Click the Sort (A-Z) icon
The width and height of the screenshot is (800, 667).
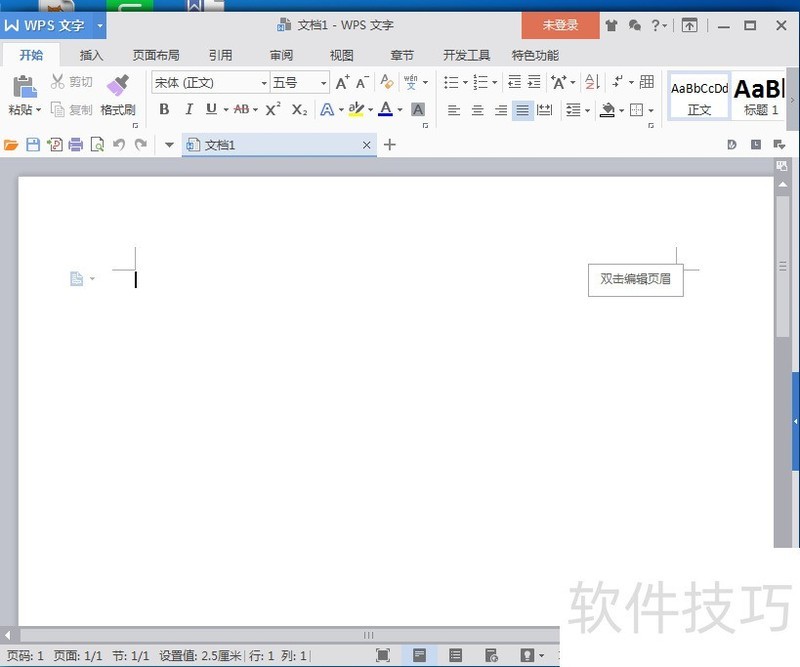(591, 83)
